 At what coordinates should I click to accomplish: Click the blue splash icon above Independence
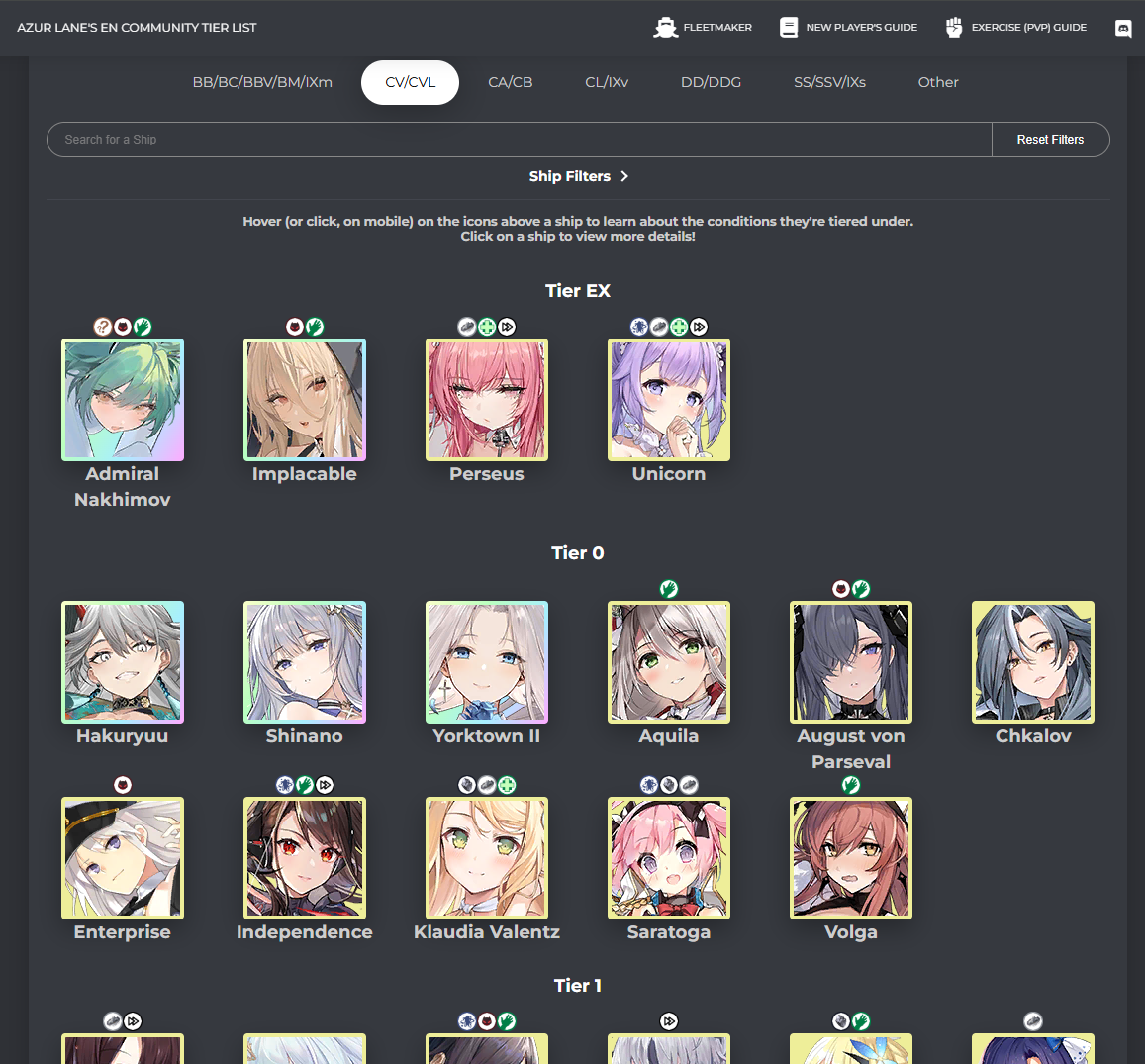285,785
